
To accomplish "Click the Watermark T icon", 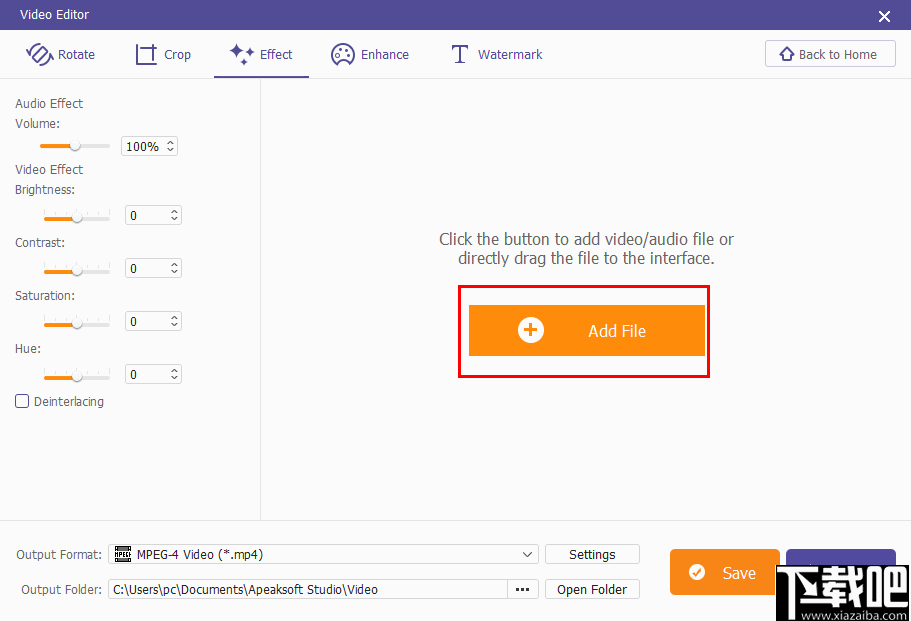I will coord(460,54).
